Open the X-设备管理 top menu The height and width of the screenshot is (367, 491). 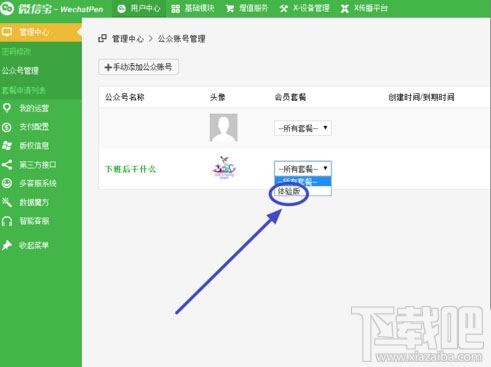305,9
